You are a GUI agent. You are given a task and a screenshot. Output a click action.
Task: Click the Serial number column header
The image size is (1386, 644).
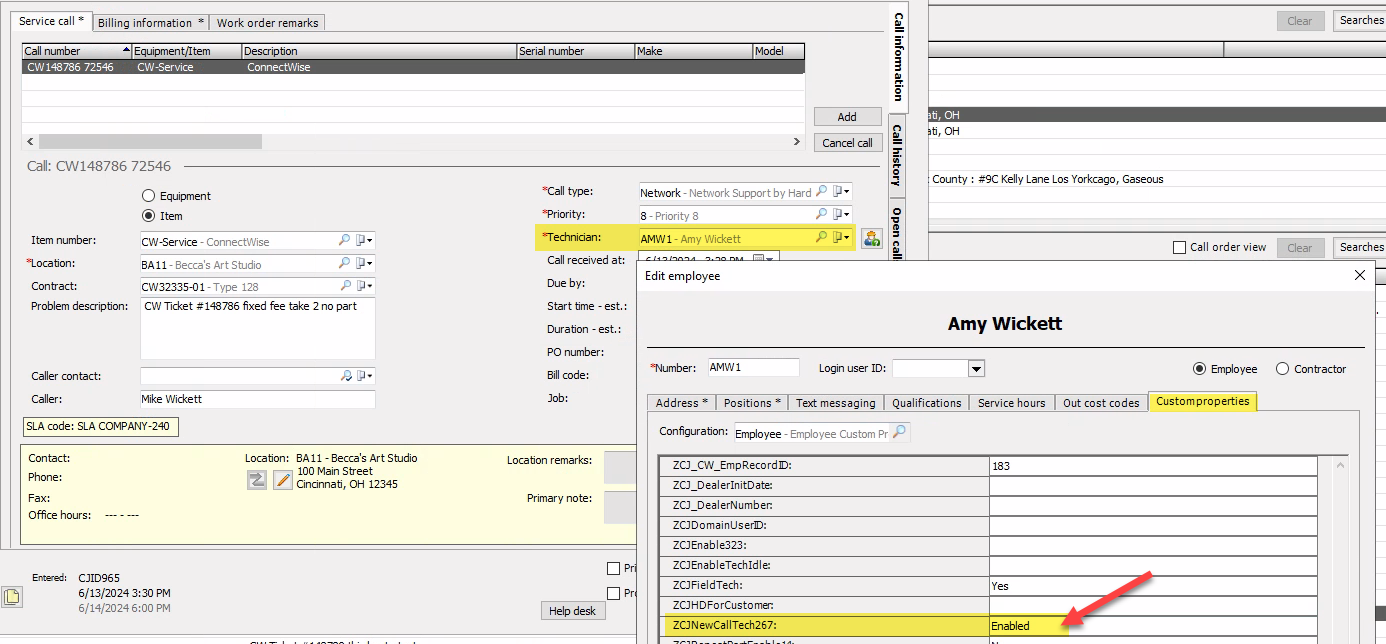tap(575, 51)
